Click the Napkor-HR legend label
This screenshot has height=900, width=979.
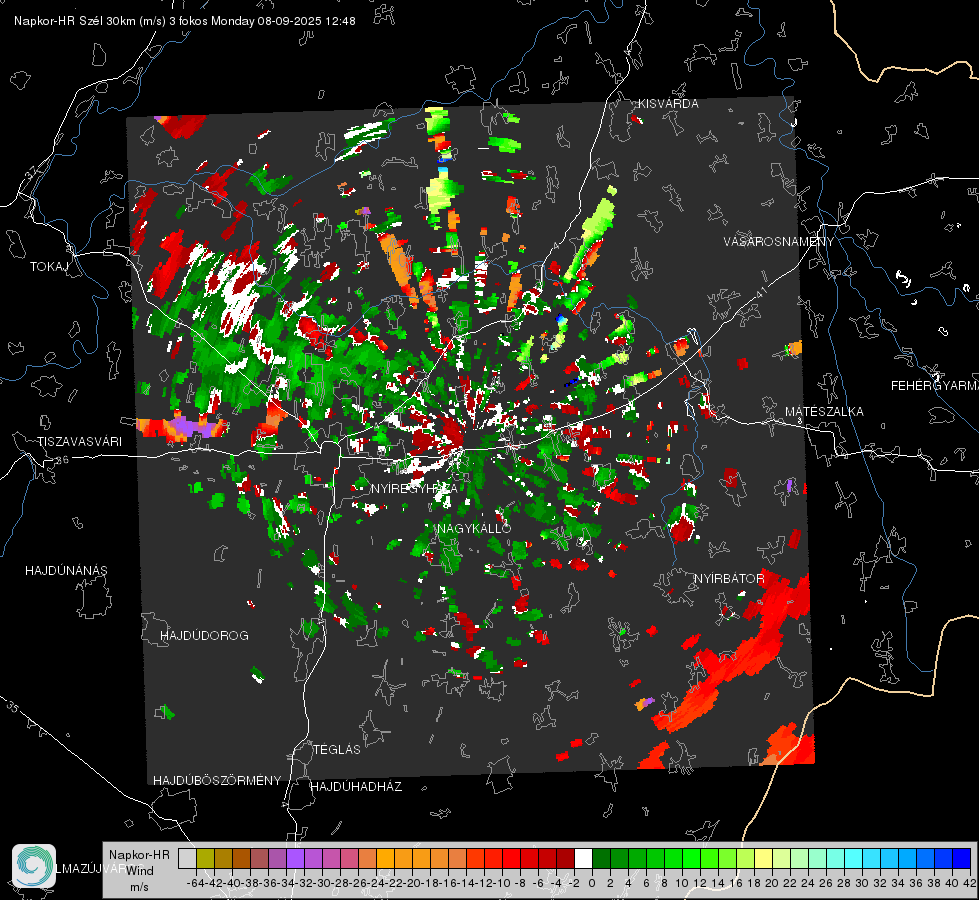tap(139, 855)
